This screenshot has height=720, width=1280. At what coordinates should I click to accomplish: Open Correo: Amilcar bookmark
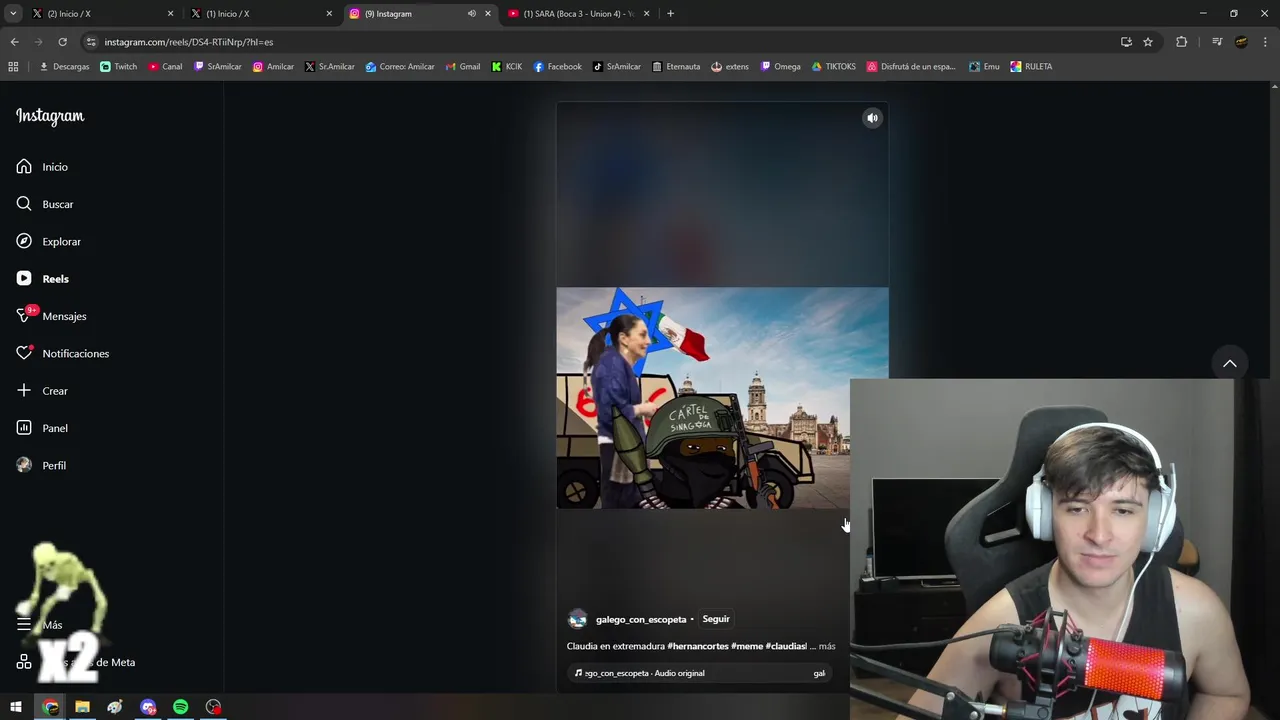pos(400,67)
